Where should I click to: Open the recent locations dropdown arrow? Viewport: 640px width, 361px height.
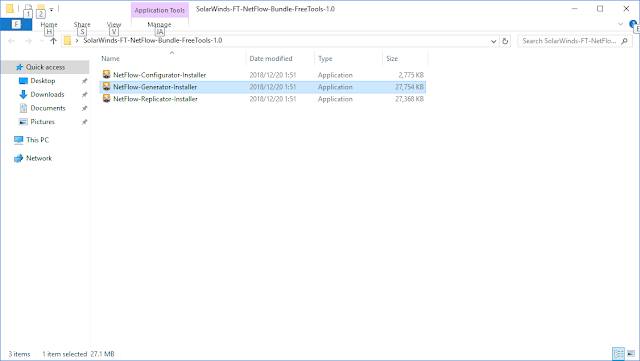click(x=41, y=41)
